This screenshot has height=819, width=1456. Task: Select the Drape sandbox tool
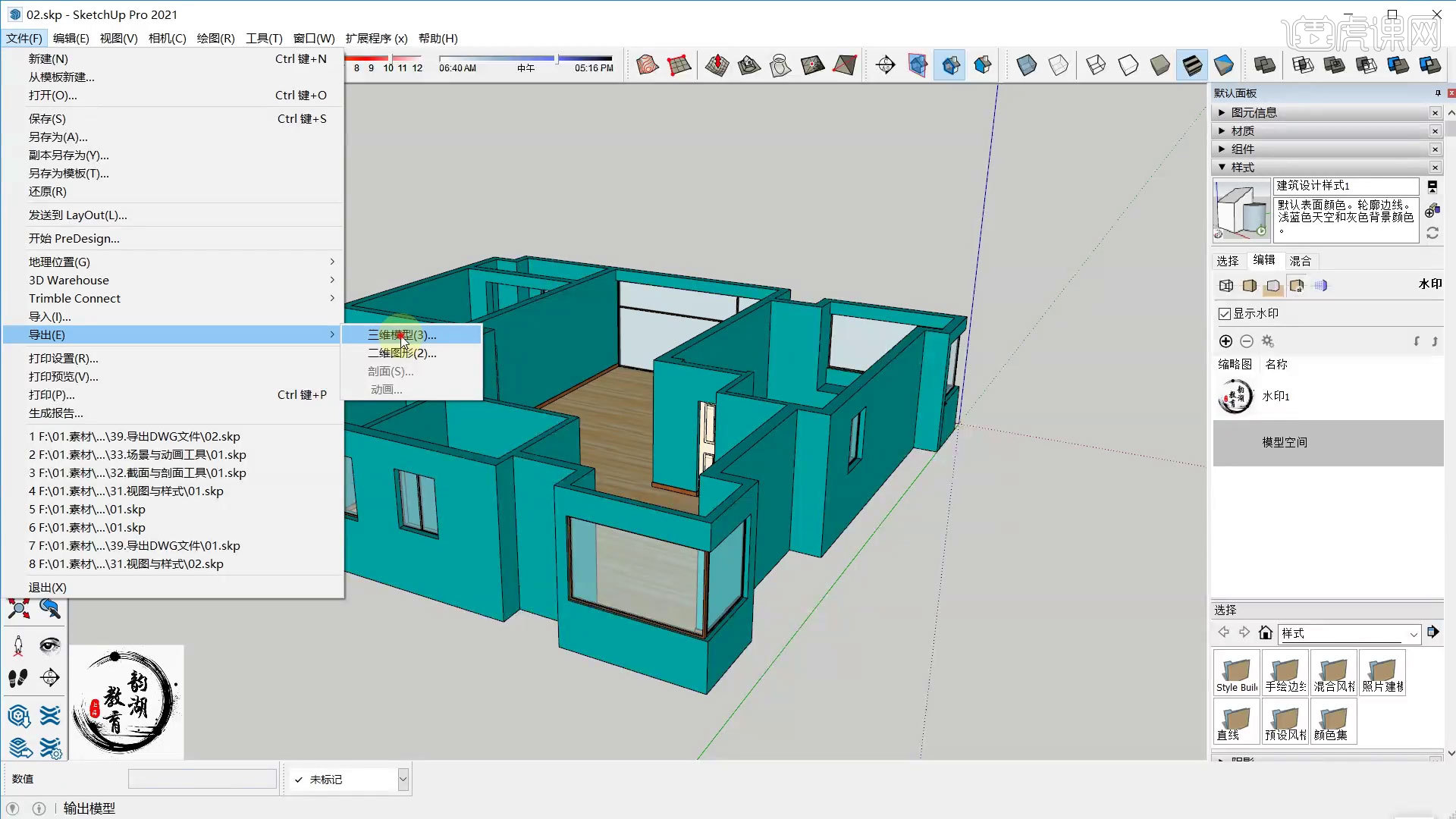point(780,65)
